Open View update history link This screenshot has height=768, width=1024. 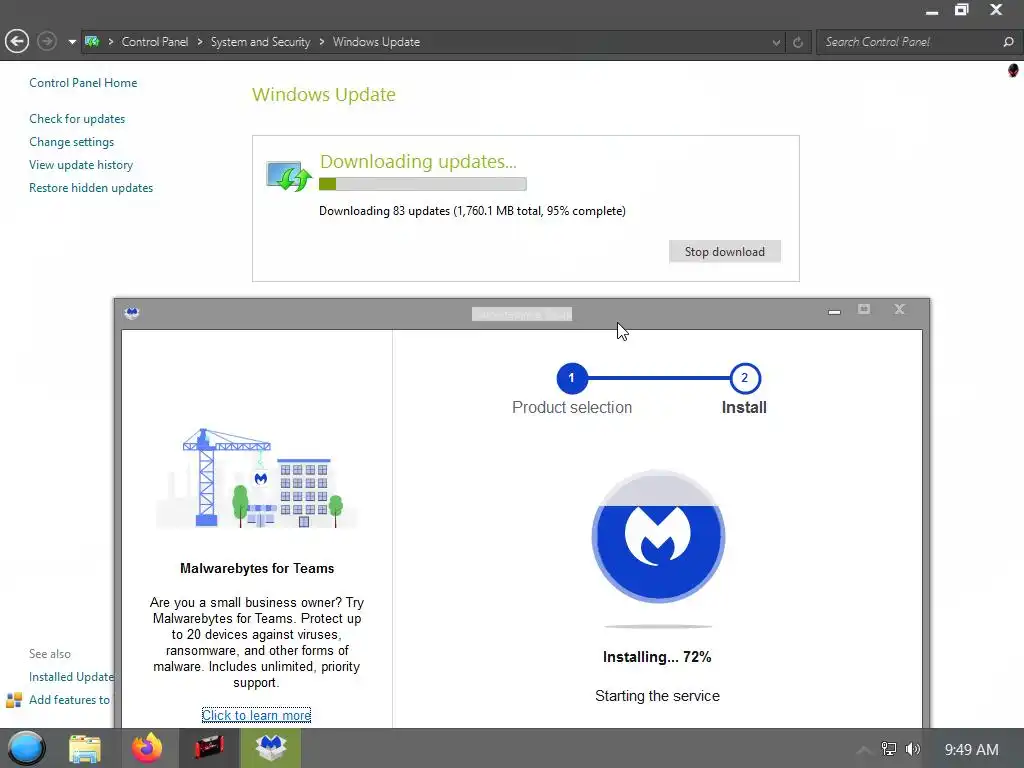[x=81, y=165]
